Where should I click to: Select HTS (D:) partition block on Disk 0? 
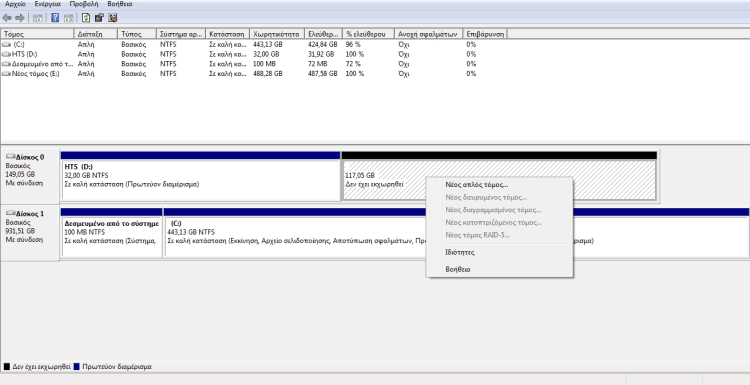click(200, 176)
